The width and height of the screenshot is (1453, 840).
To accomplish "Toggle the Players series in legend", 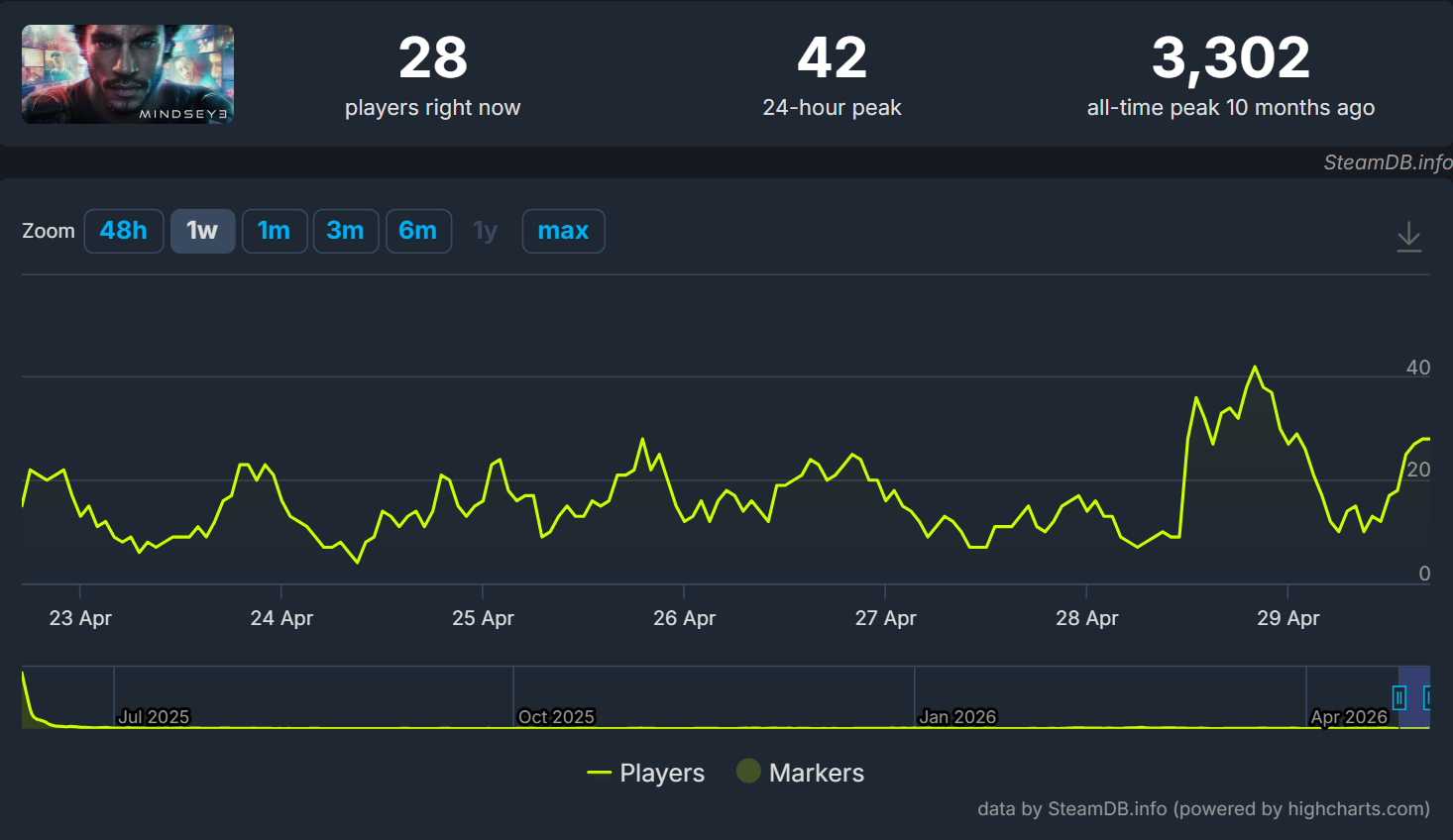I will (646, 773).
